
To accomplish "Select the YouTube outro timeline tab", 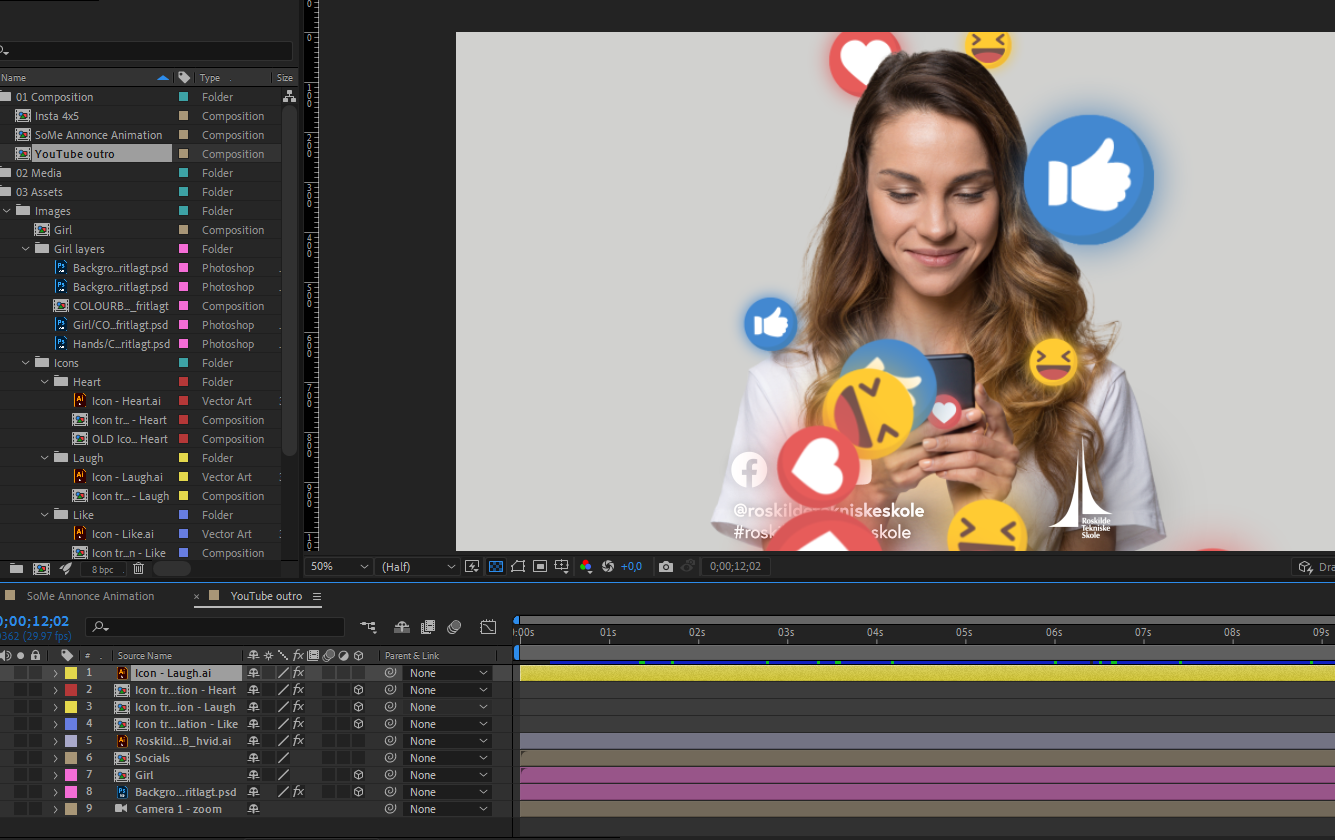I will coord(266,596).
